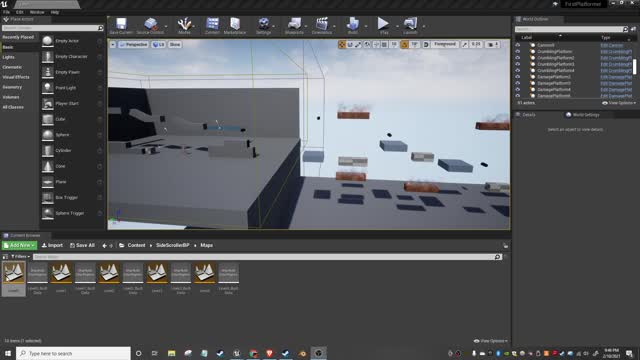Select the Cylinder primitive icon

(x=48, y=151)
